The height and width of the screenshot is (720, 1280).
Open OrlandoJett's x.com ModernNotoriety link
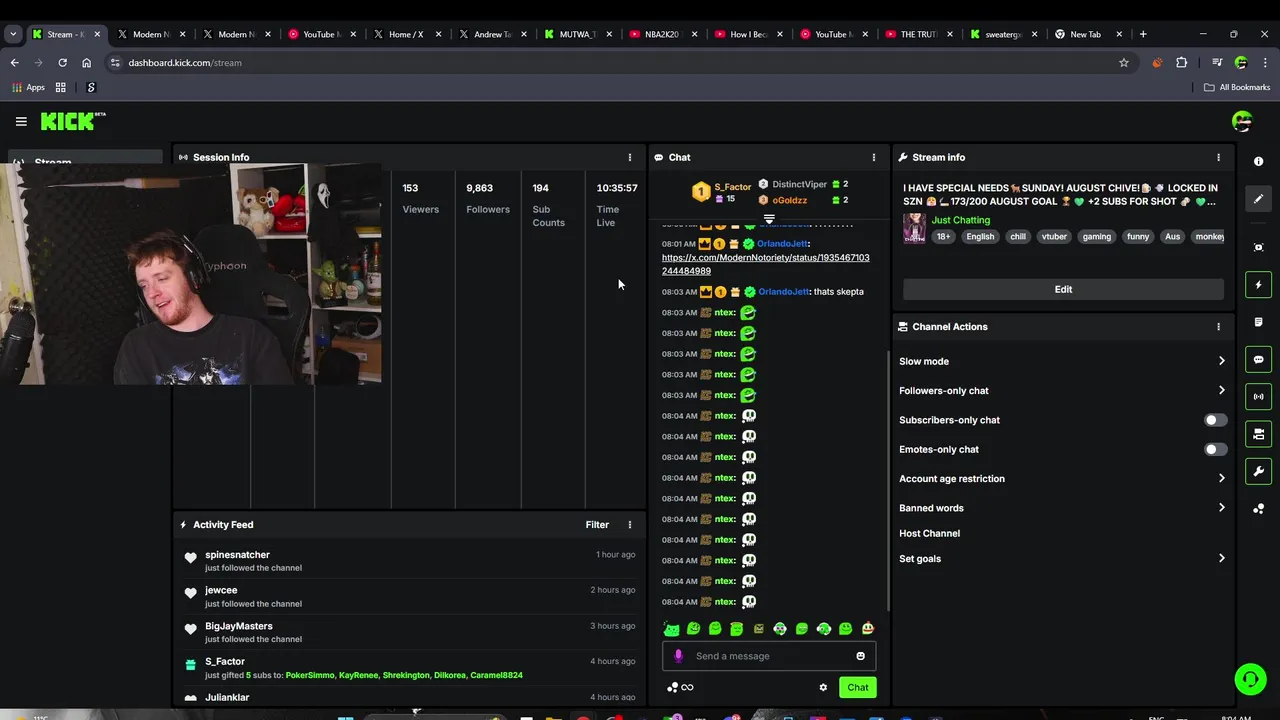(x=765, y=264)
